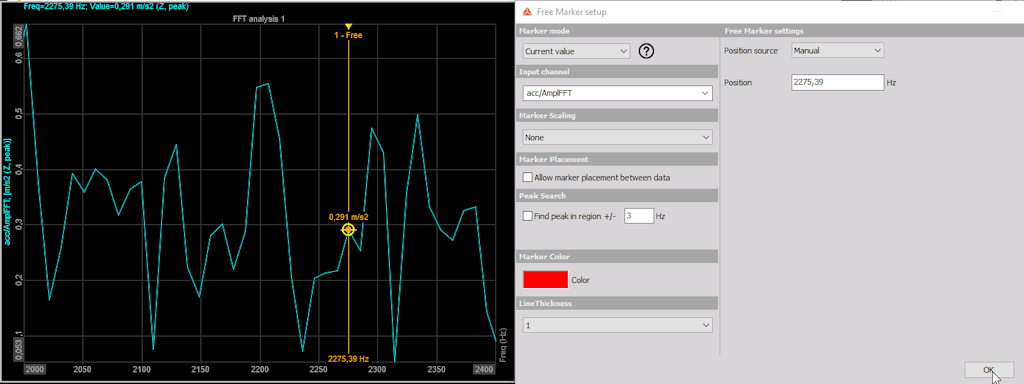The image size is (1024, 384).
Task: Click the Free Marker setup window title
Action: [571, 12]
